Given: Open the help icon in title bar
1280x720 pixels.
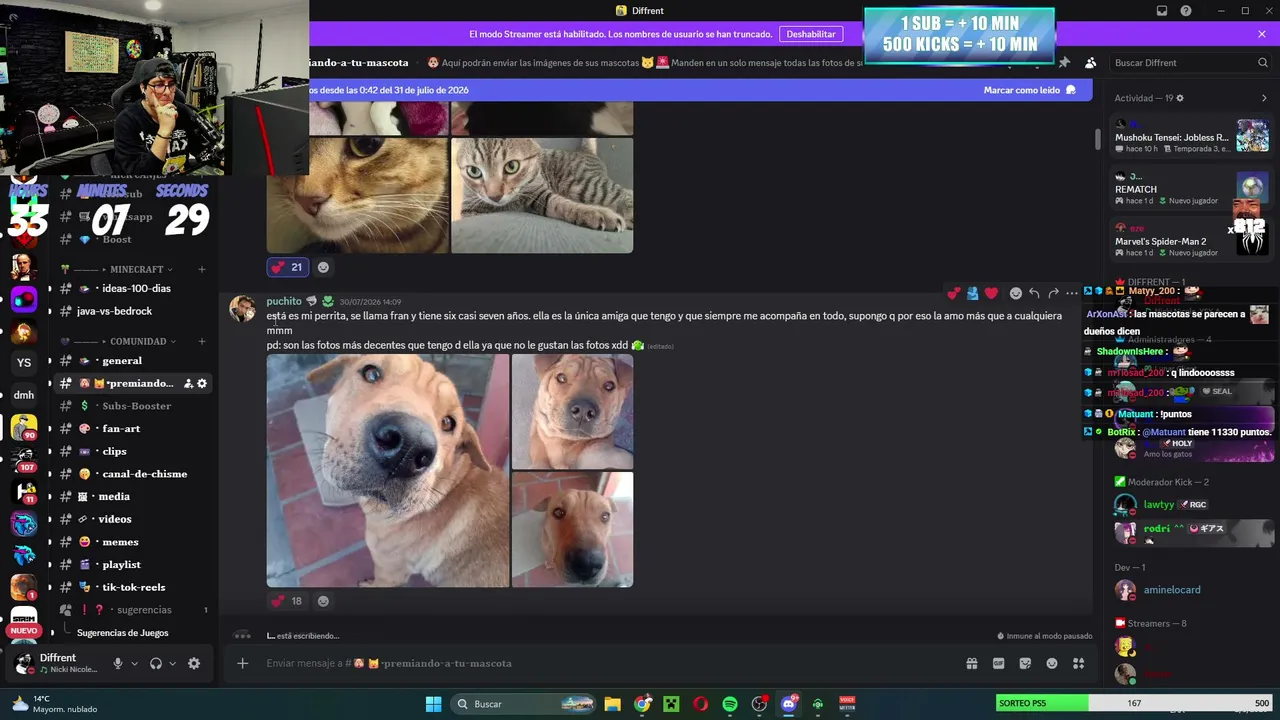Looking at the screenshot, I should click(1186, 11).
